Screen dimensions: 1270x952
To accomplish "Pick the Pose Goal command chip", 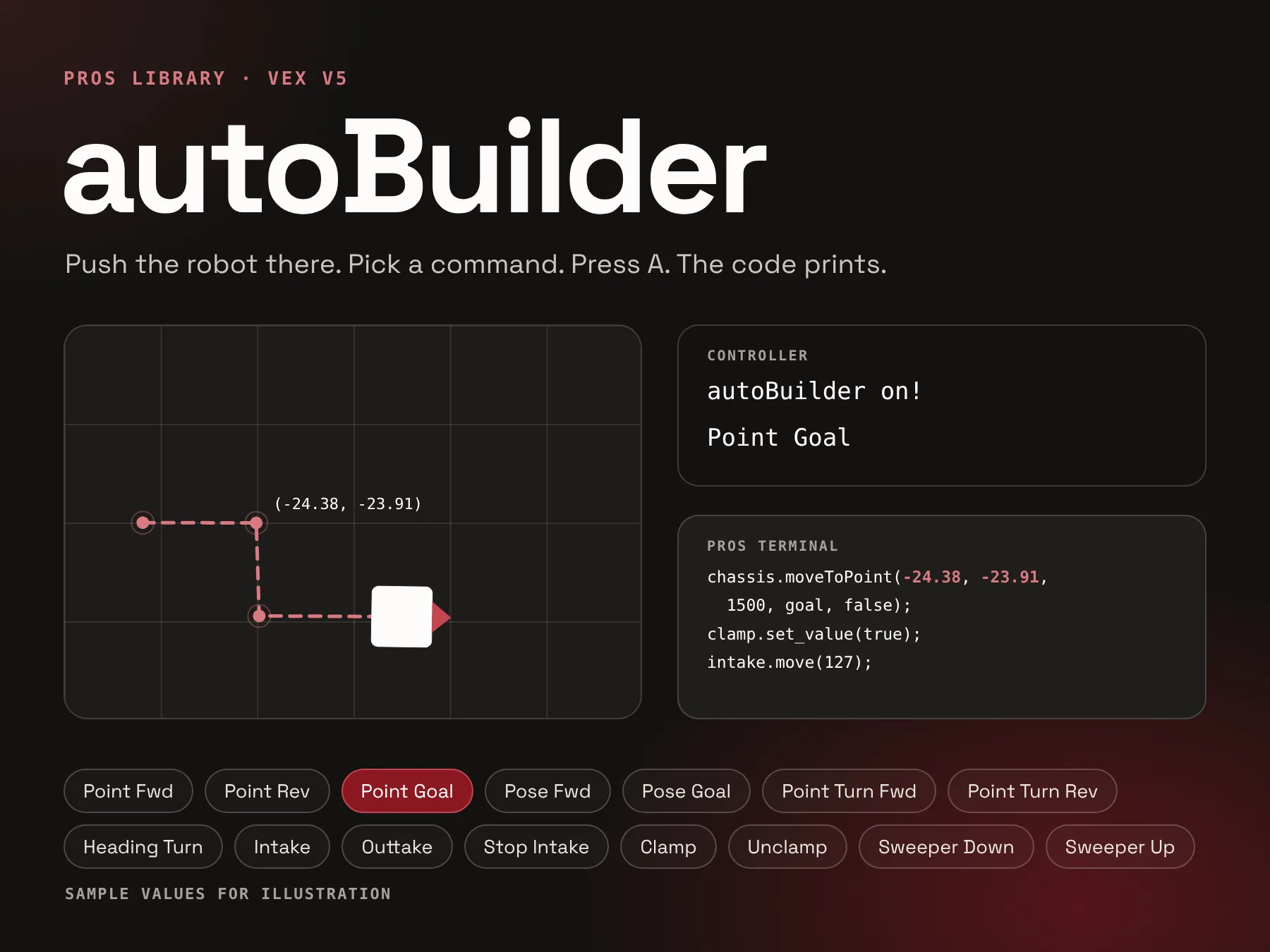I will tap(686, 791).
